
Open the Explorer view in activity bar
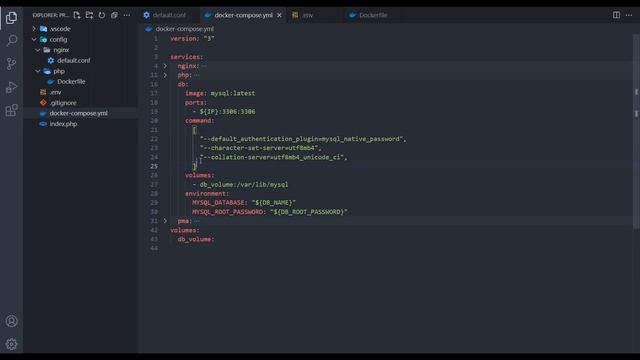point(11,18)
